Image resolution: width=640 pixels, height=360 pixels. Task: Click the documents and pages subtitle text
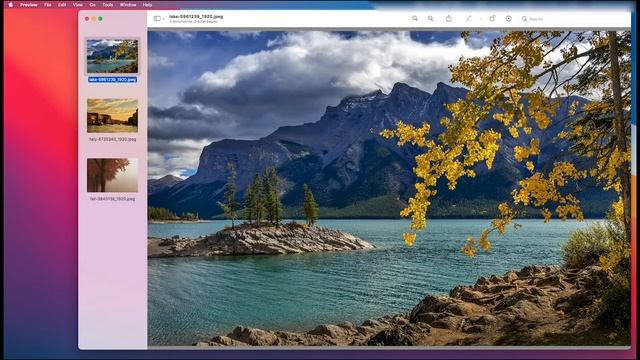[x=193, y=21]
